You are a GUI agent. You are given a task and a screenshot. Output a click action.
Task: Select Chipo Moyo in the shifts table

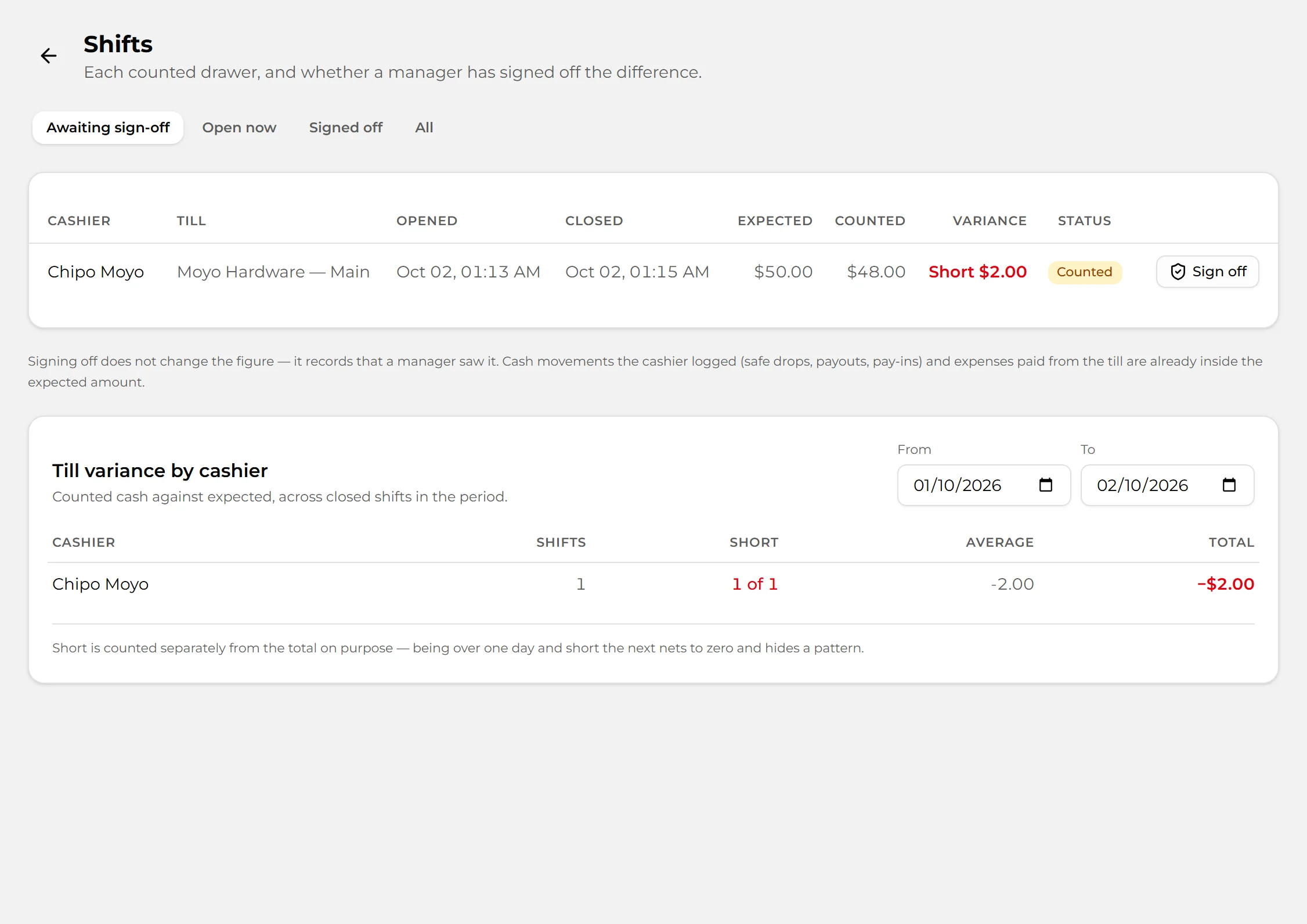[x=96, y=272]
